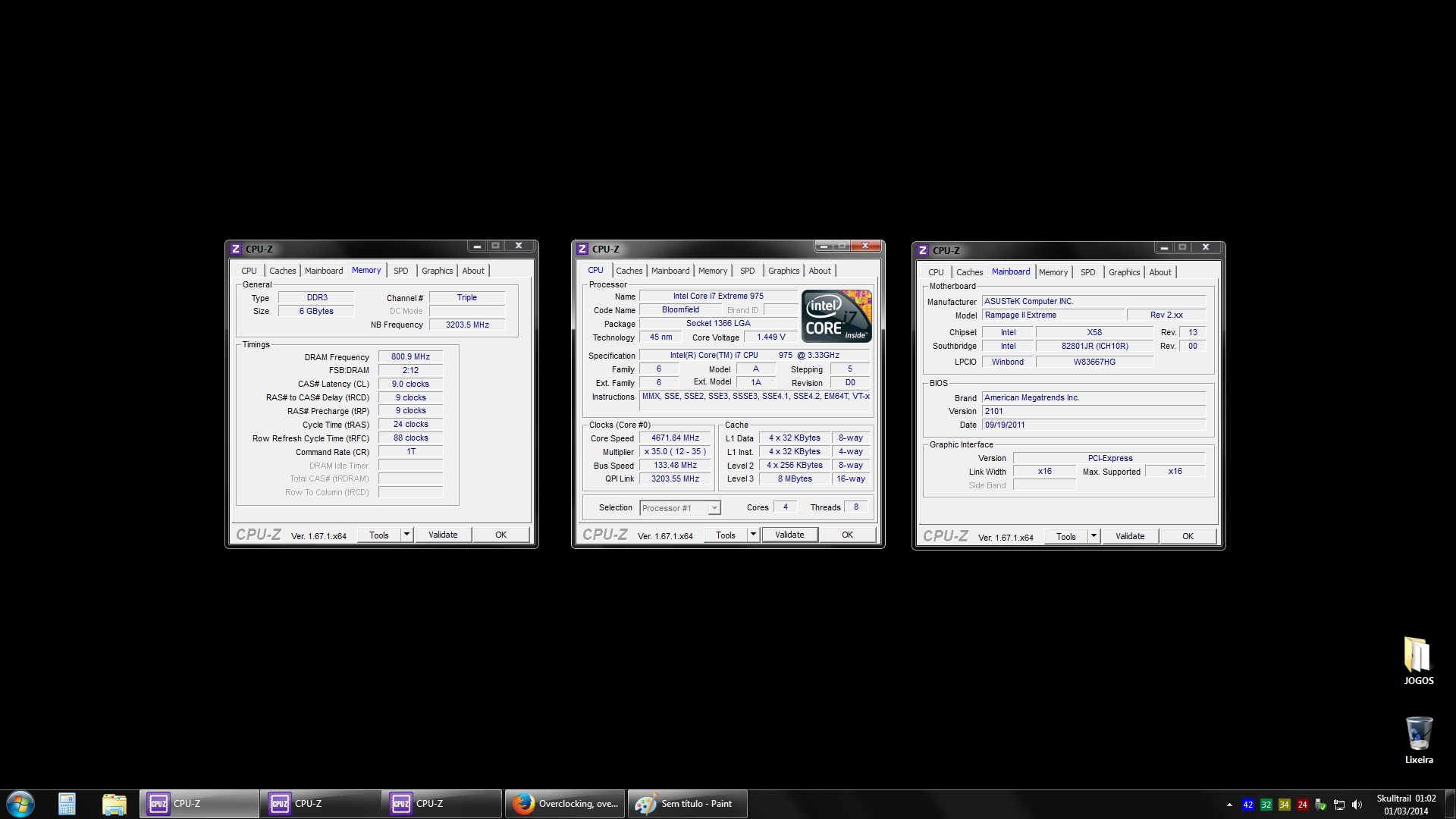Click Tools button in the CPU window
Image resolution: width=1456 pixels, height=819 pixels.
pyautogui.click(x=726, y=535)
